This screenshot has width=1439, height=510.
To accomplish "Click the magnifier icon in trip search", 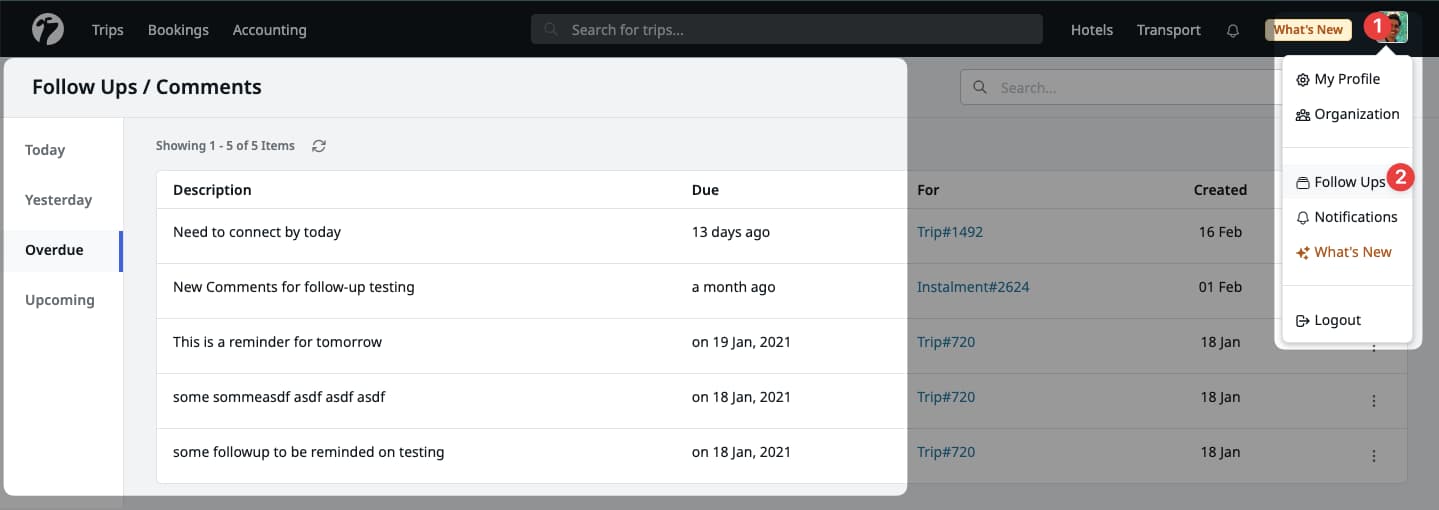I will coord(551,30).
